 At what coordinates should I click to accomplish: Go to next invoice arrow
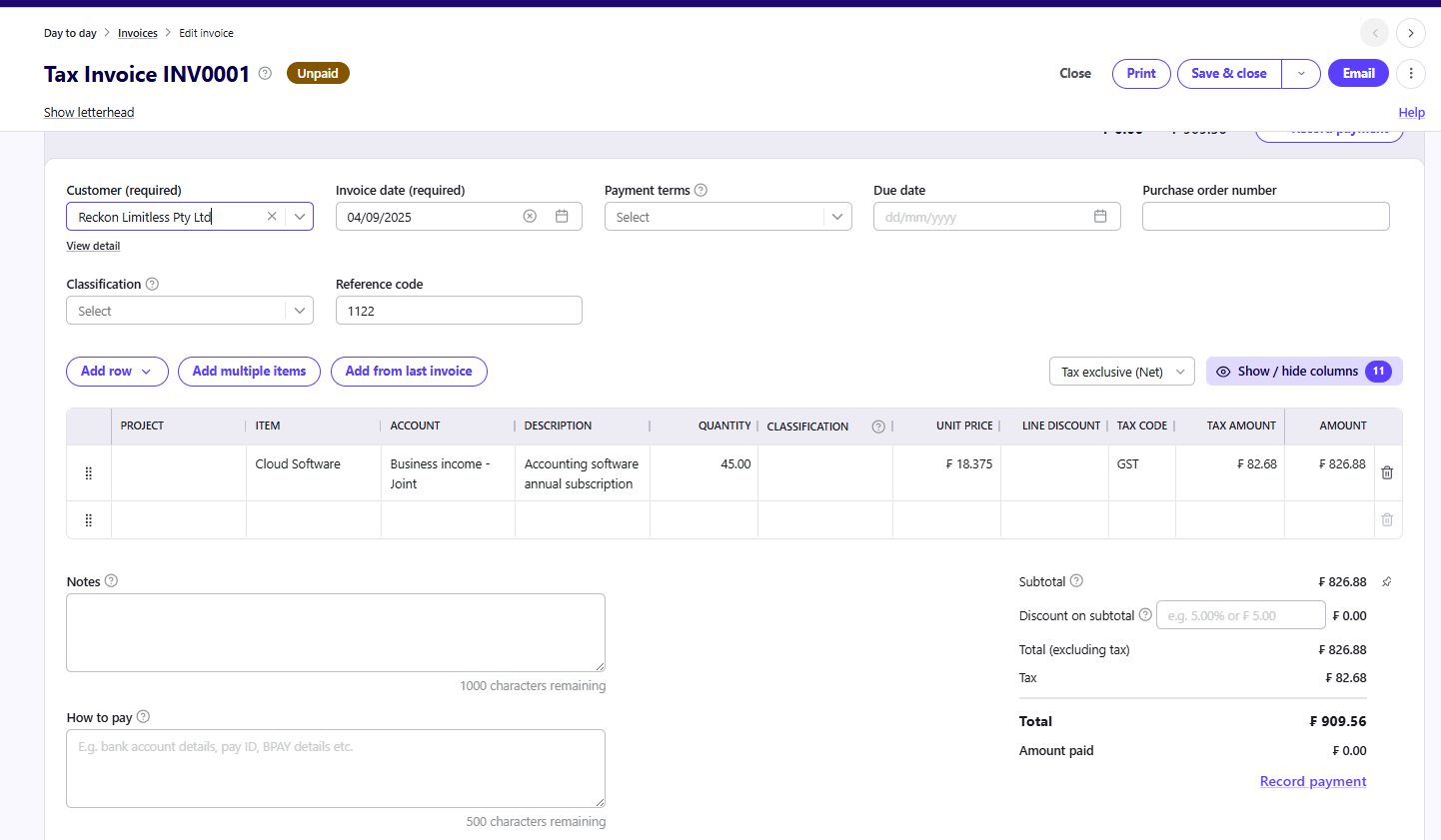pyautogui.click(x=1410, y=33)
